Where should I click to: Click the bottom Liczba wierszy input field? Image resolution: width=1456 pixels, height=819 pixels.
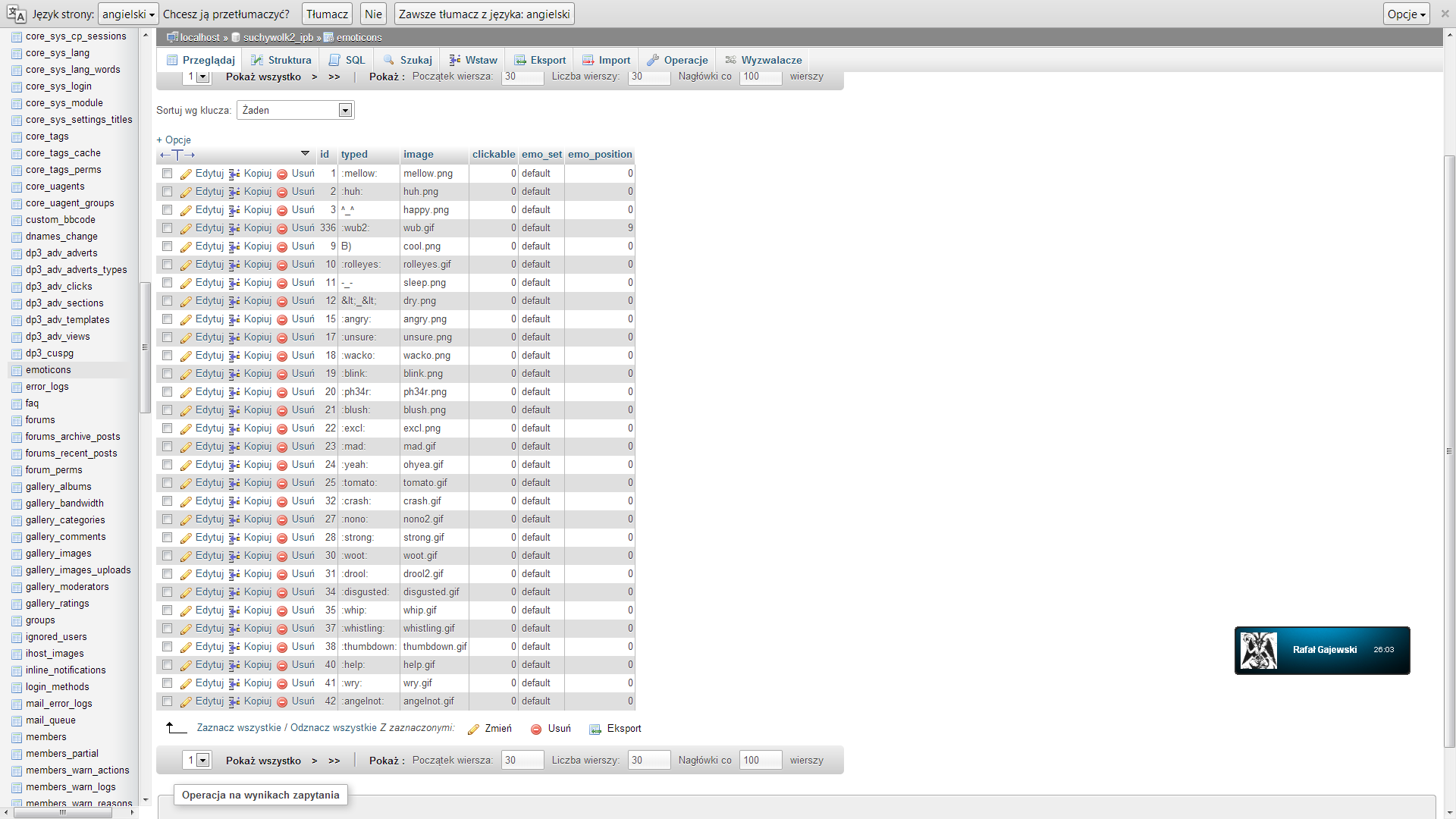point(648,760)
